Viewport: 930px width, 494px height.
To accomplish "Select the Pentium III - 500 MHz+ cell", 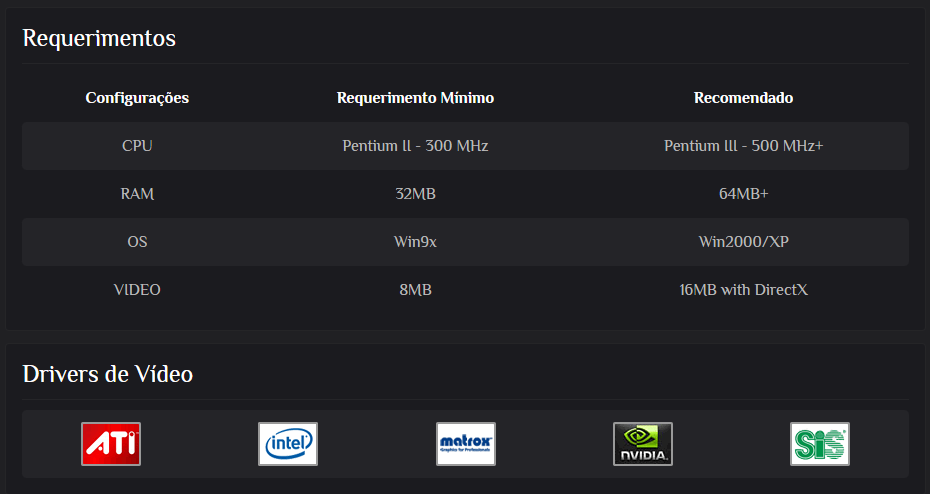I will 743,146.
